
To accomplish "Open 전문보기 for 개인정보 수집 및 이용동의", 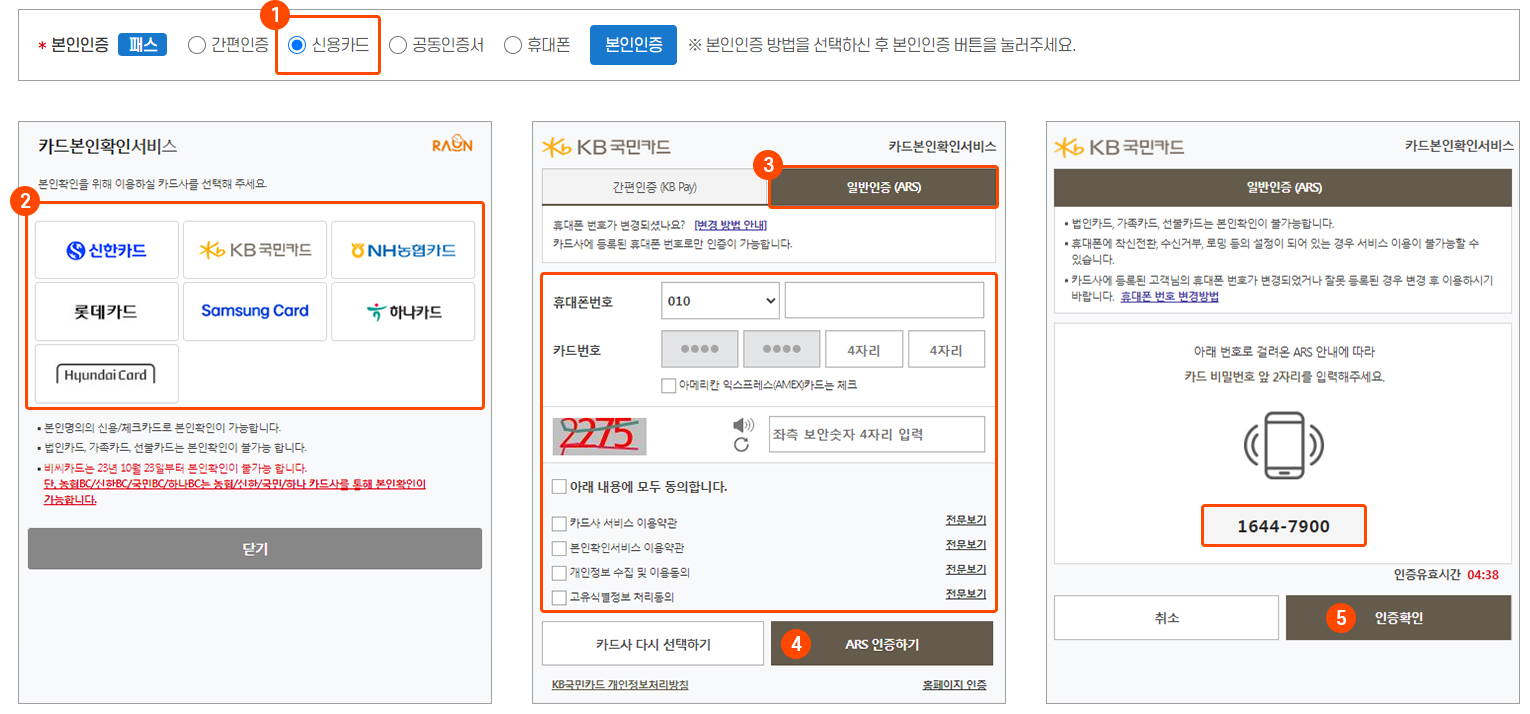I will 966,570.
